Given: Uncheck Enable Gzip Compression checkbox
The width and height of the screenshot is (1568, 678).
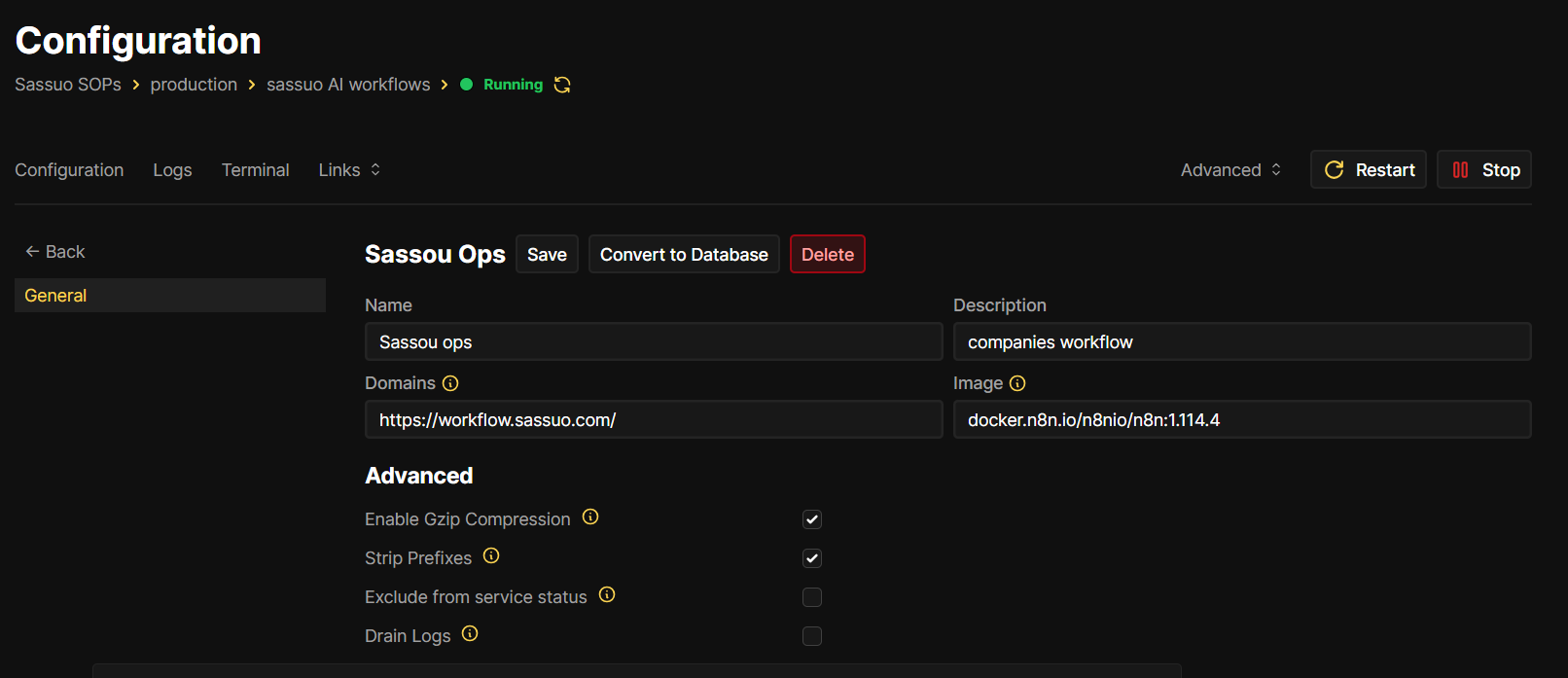Looking at the screenshot, I should coord(812,519).
